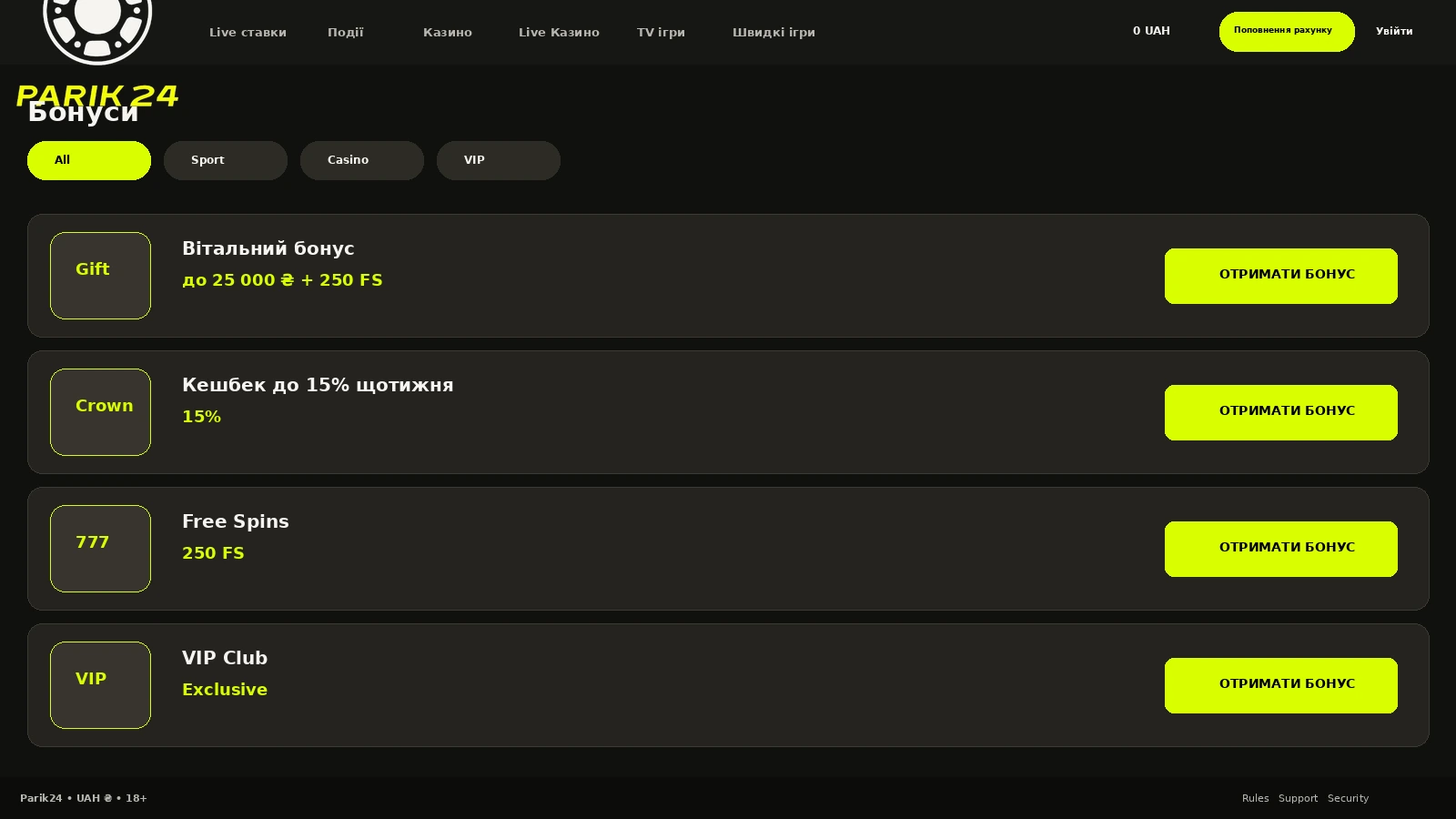1456x819 pixels.
Task: Open Швидкі ігри section
Action: click(773, 33)
